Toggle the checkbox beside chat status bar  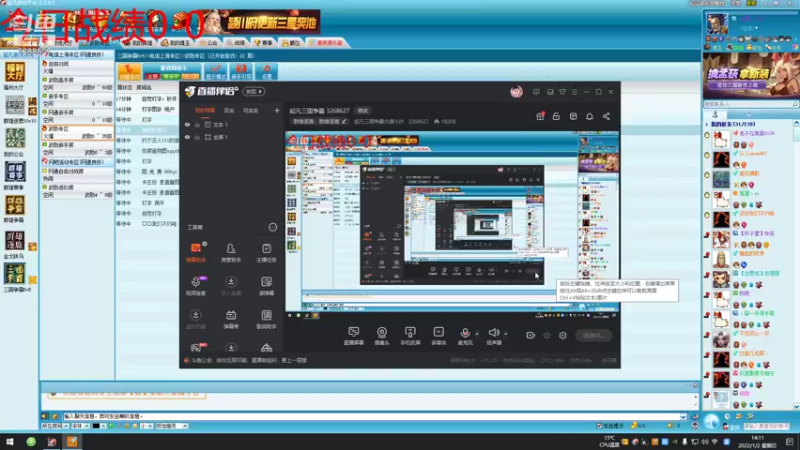tap(599, 426)
